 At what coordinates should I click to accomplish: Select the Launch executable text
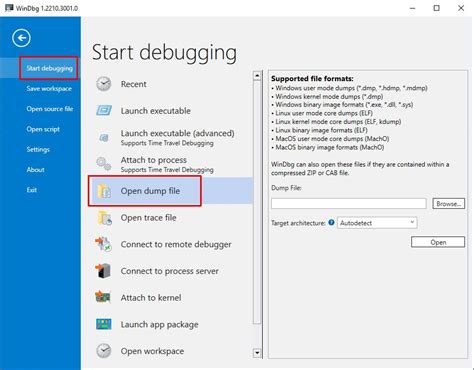tap(156, 111)
